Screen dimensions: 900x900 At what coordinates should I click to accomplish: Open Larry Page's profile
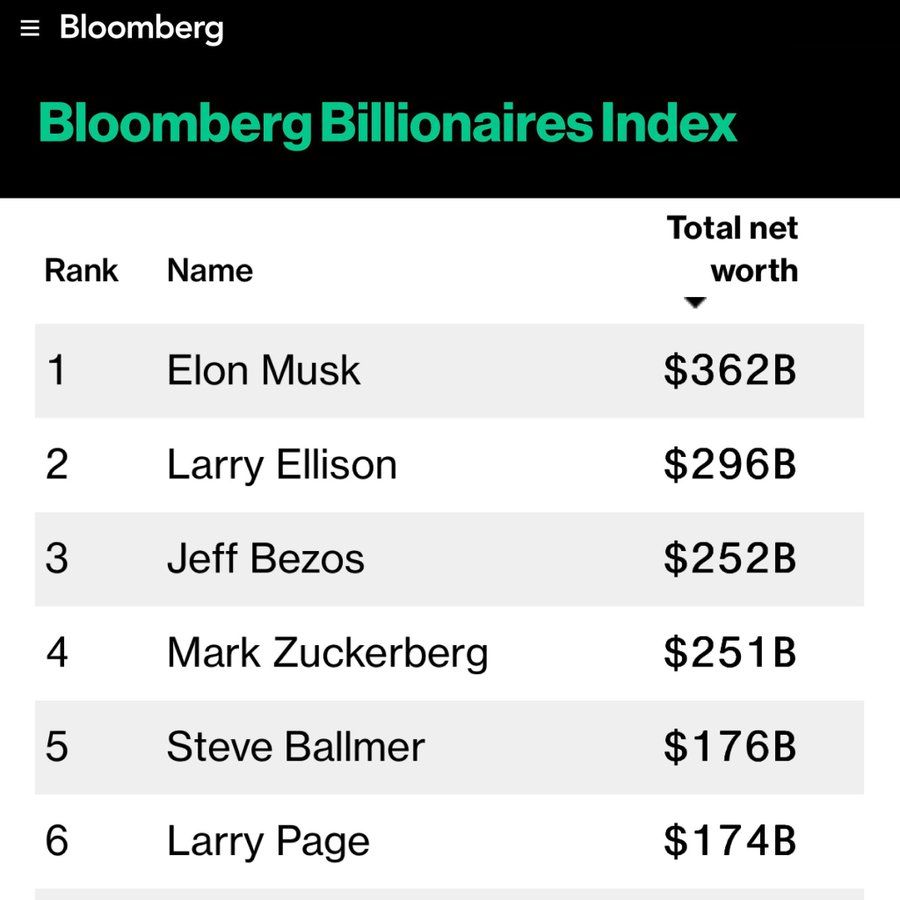coord(268,842)
